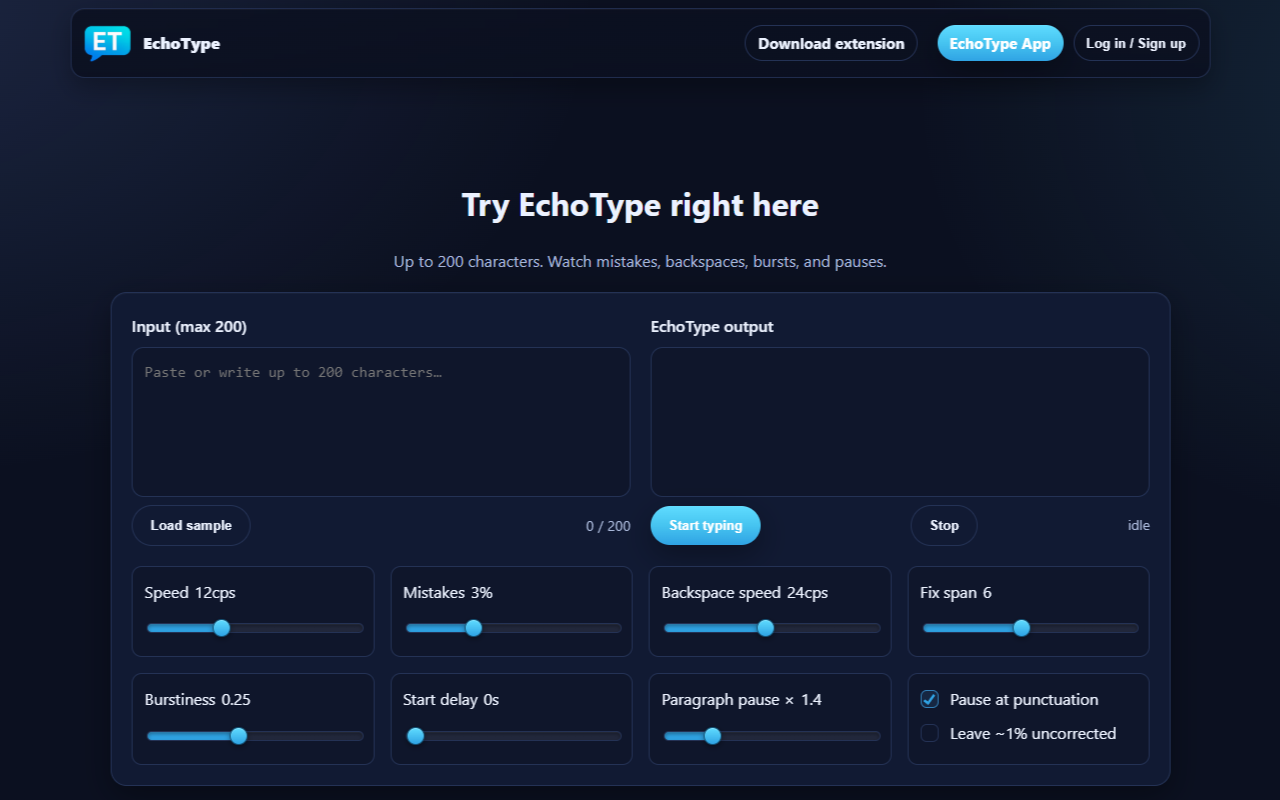Screen dimensions: 1280x800
Task: Start typing simulation
Action: point(706,525)
